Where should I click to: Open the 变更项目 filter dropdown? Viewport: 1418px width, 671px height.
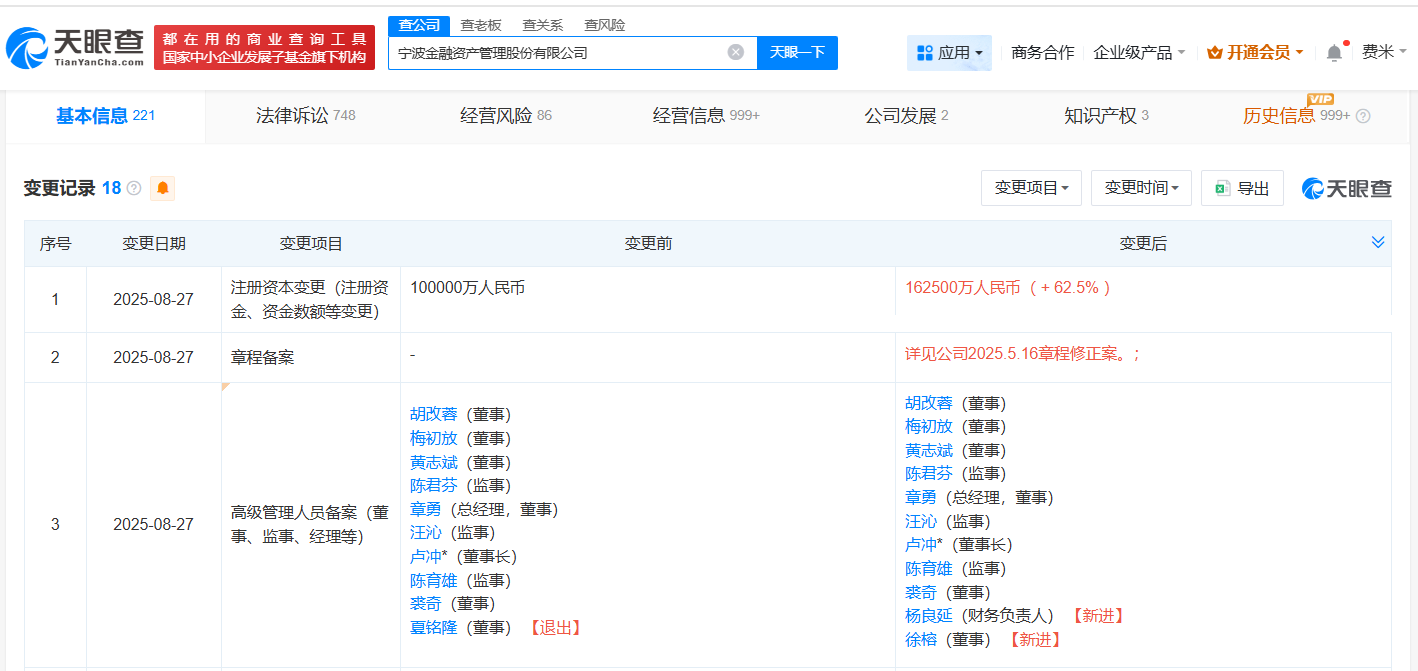pyautogui.click(x=1031, y=188)
